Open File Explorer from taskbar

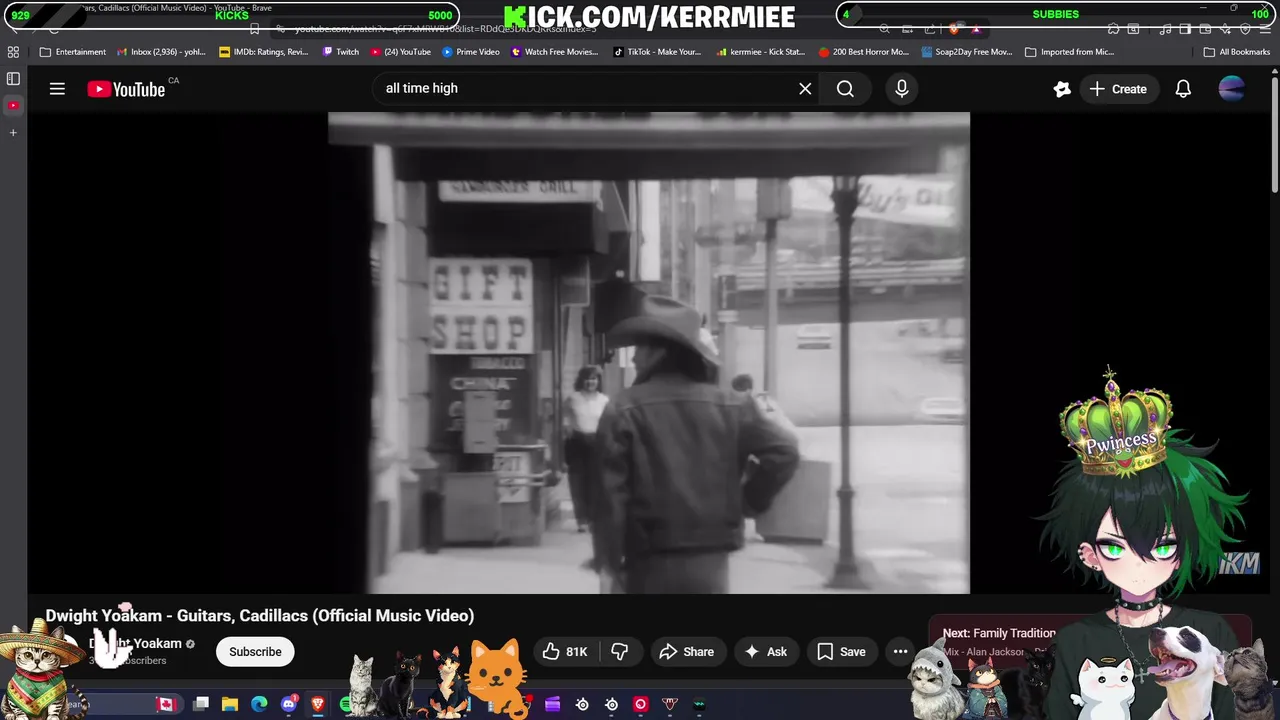(x=230, y=704)
